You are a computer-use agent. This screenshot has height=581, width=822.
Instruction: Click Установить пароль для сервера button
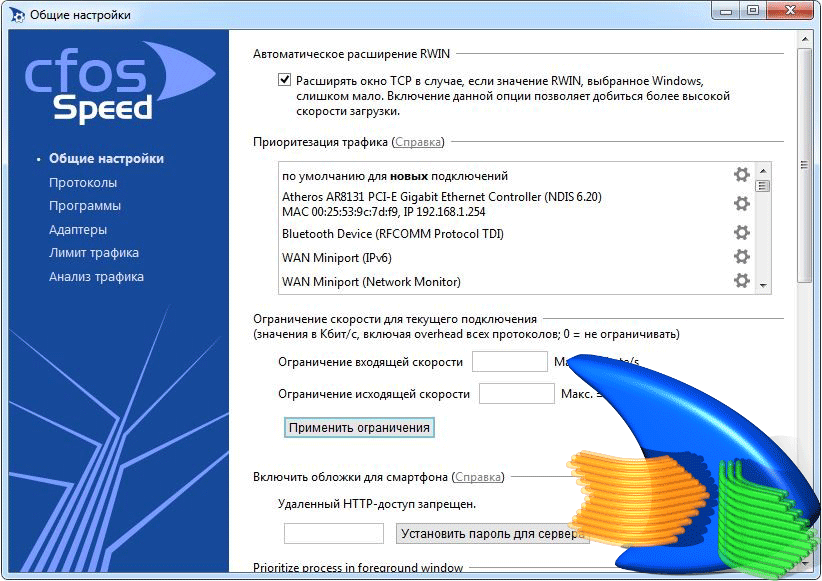point(492,533)
